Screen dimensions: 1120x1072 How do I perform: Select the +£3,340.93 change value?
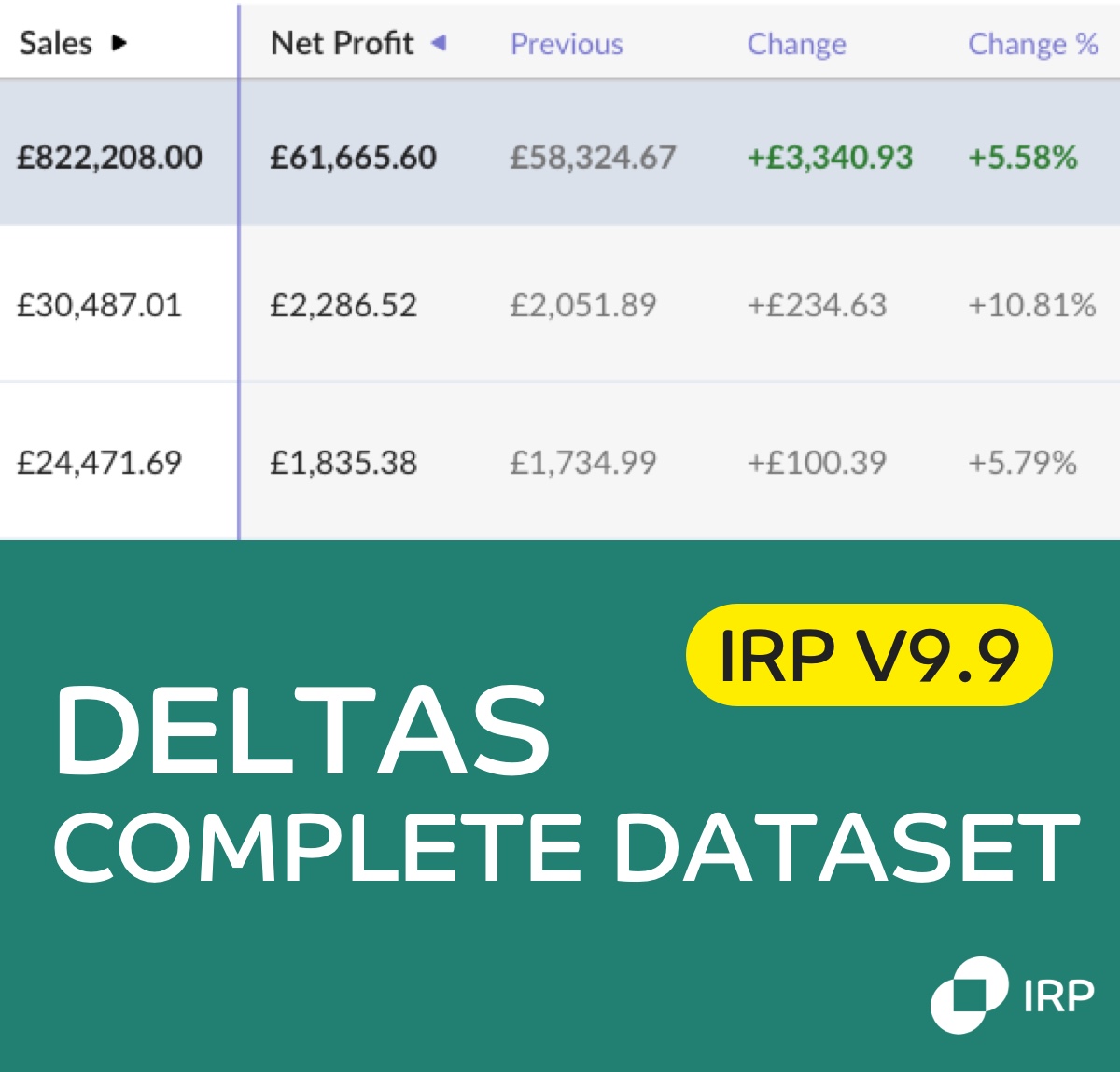click(x=830, y=157)
